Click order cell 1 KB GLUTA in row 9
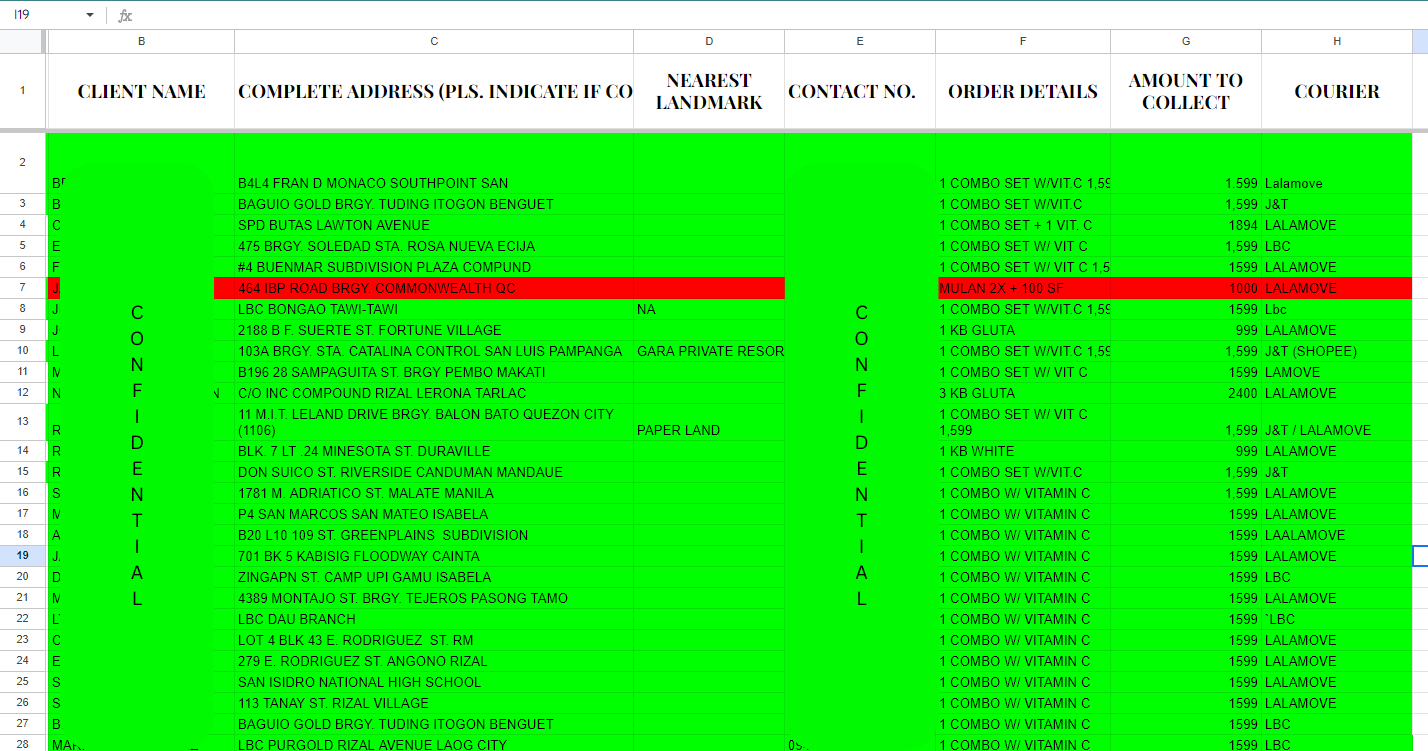1428x751 pixels. pos(1023,330)
